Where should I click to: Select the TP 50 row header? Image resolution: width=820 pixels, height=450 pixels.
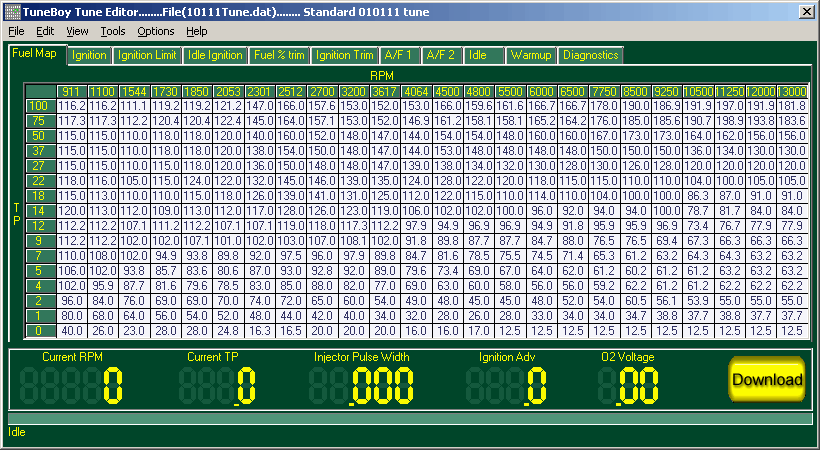click(40, 136)
